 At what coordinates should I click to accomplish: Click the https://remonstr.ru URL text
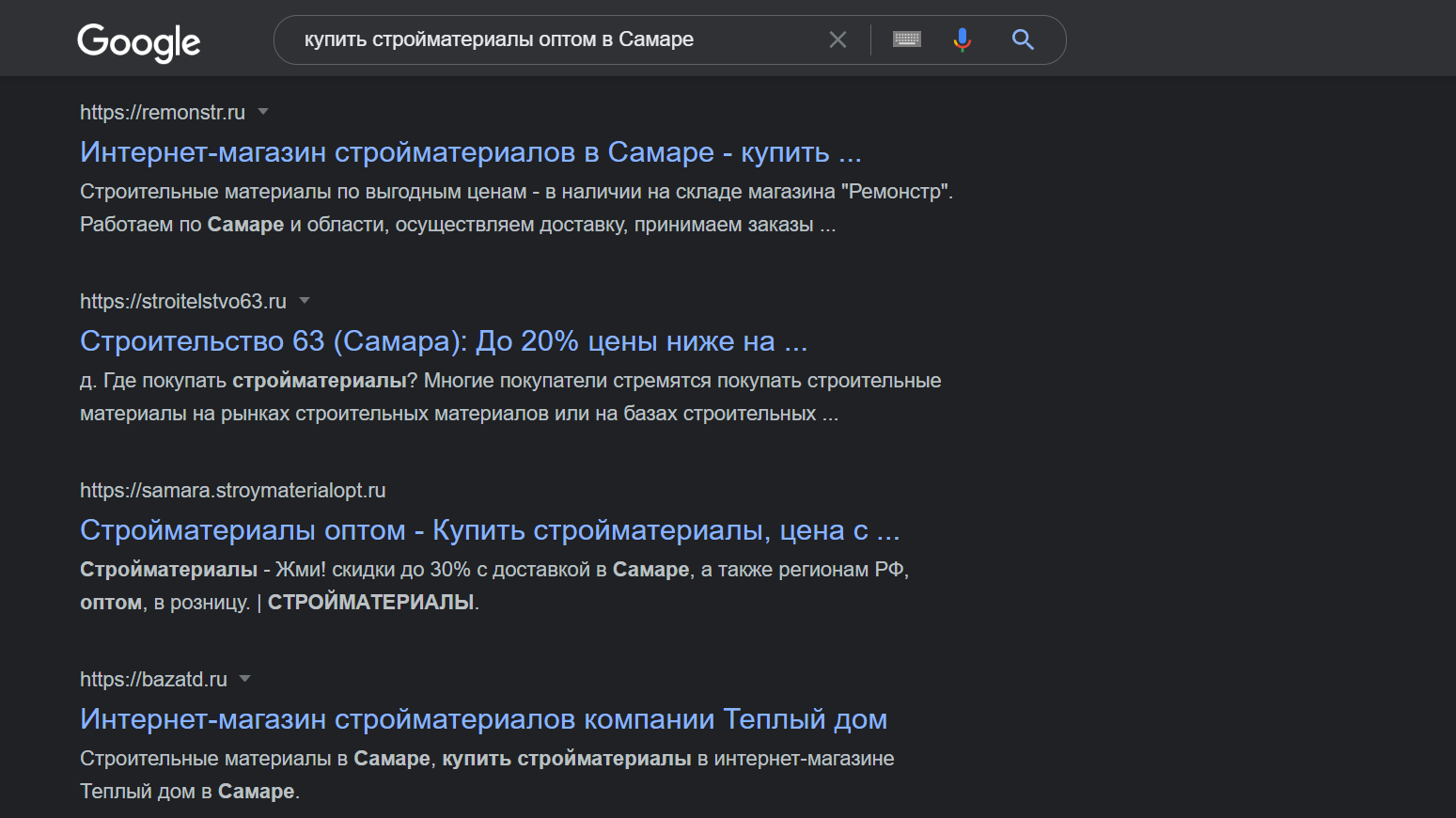[x=163, y=113]
